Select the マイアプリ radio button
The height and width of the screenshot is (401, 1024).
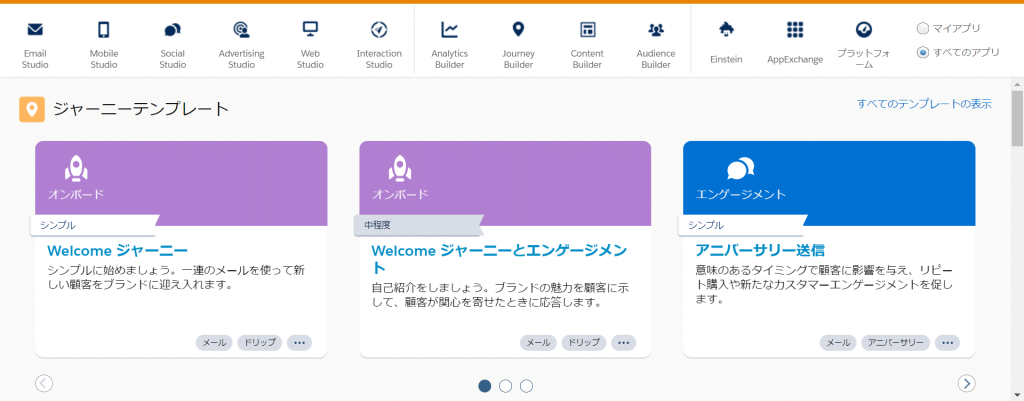pos(923,29)
